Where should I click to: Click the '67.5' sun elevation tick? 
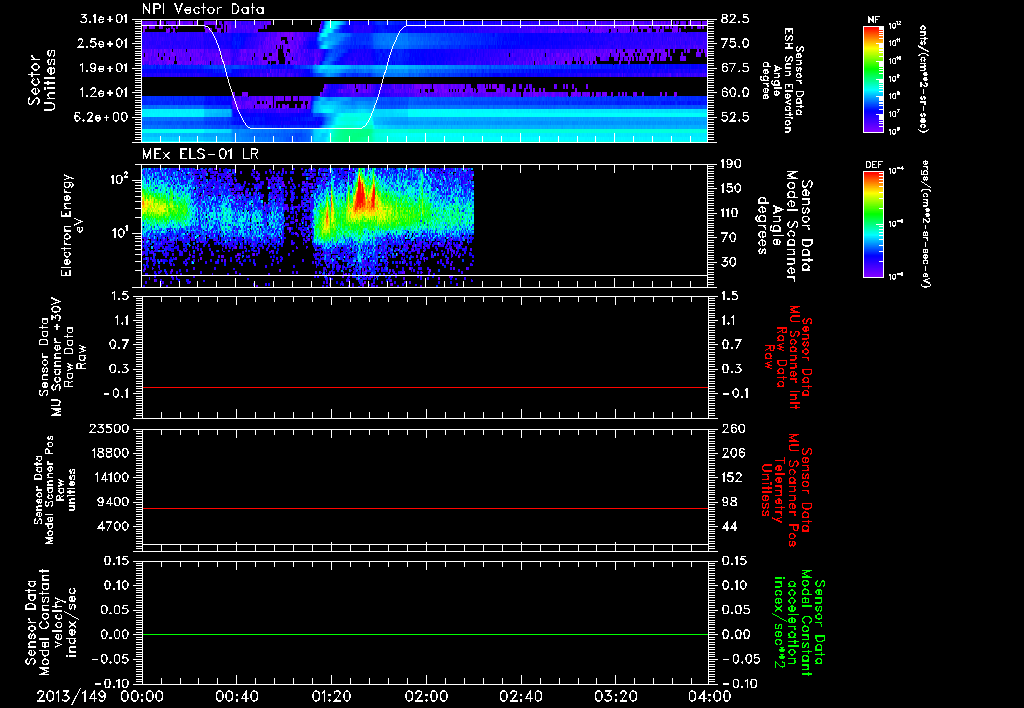coord(735,68)
